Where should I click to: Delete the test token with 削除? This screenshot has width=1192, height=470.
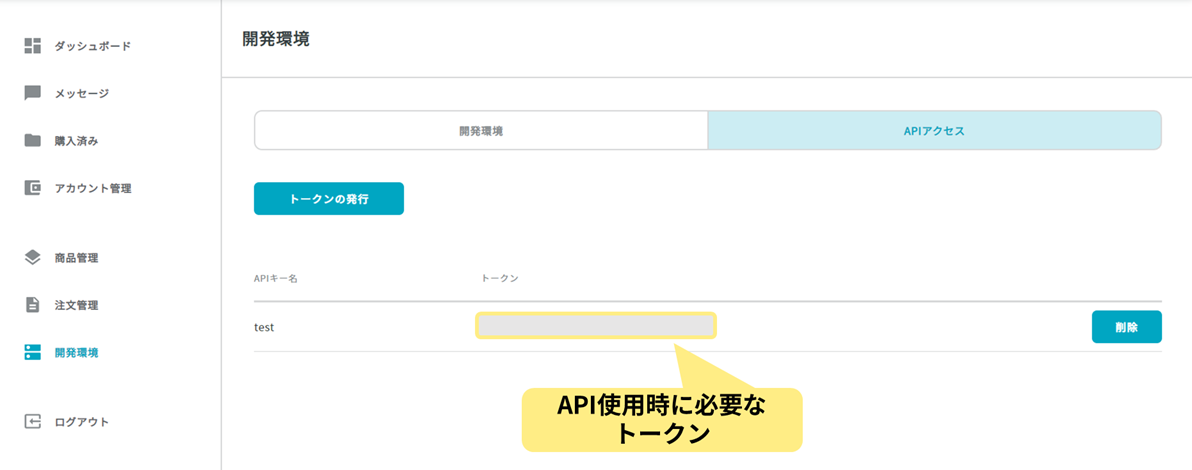(1127, 327)
